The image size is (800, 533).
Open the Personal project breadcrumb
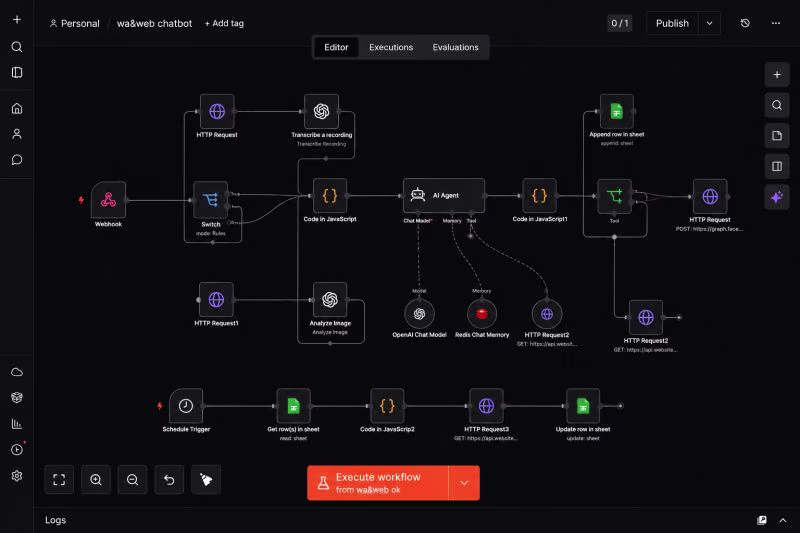tap(74, 23)
